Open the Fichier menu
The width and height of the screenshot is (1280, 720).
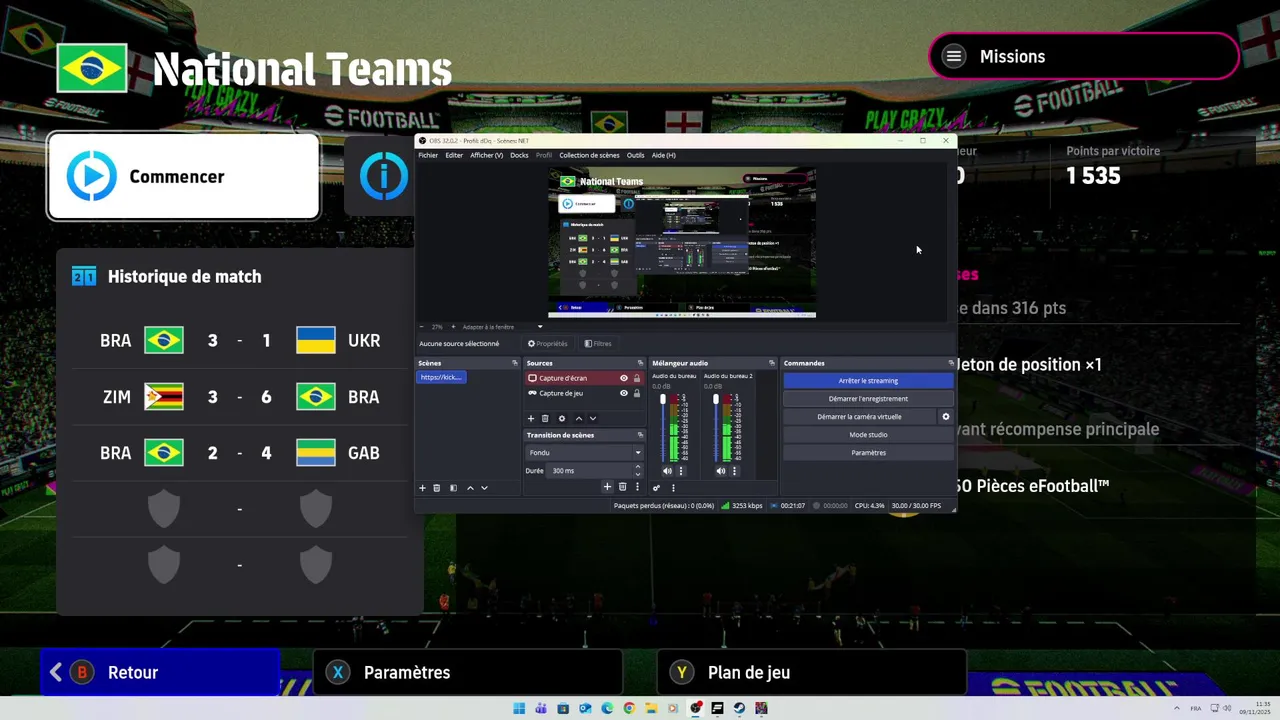(x=428, y=155)
